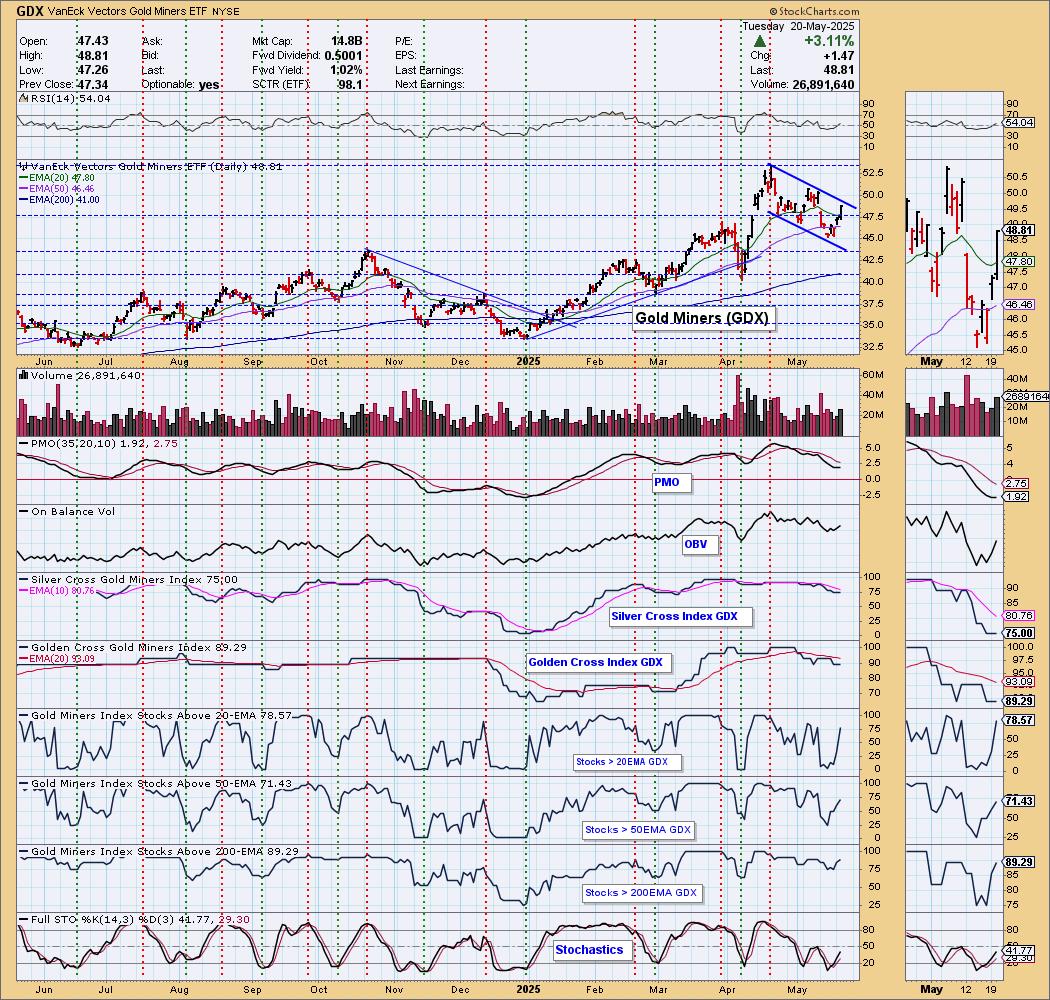1050x1000 pixels.
Task: Click the candlestick icon before the VanEck legend
Action: 23,166
